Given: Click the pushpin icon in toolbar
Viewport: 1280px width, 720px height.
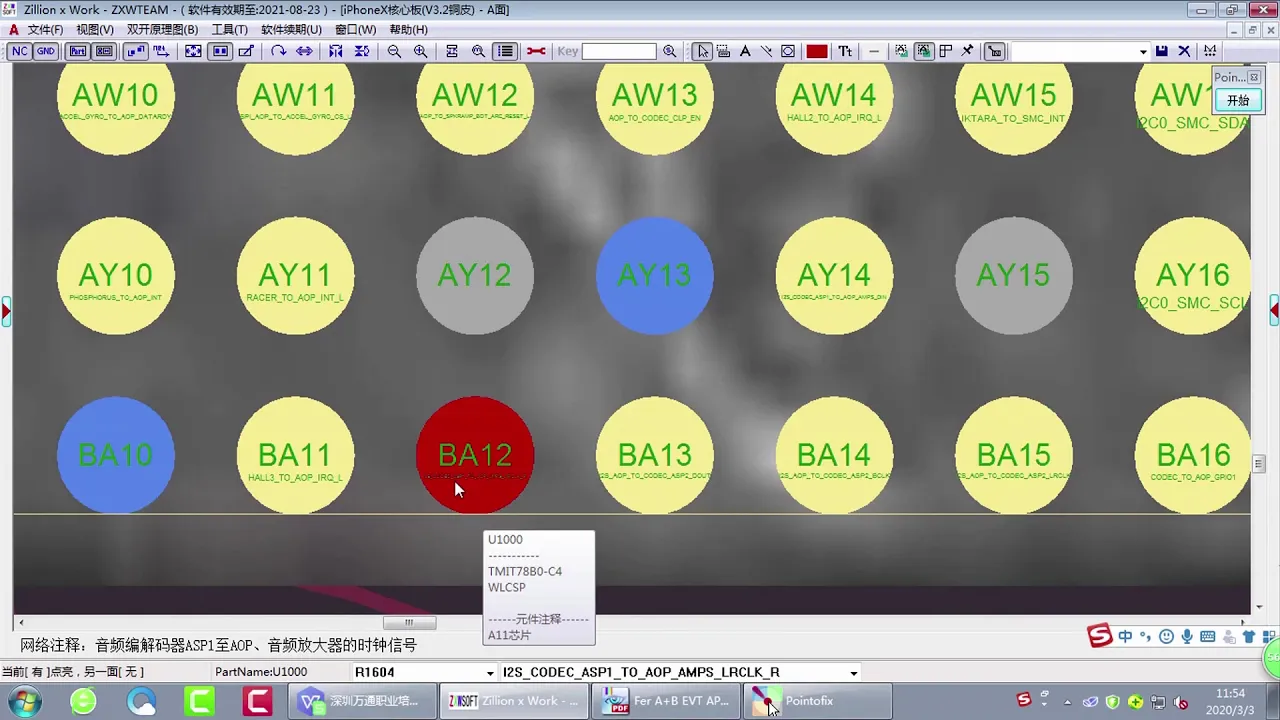Looking at the screenshot, I should [x=967, y=51].
